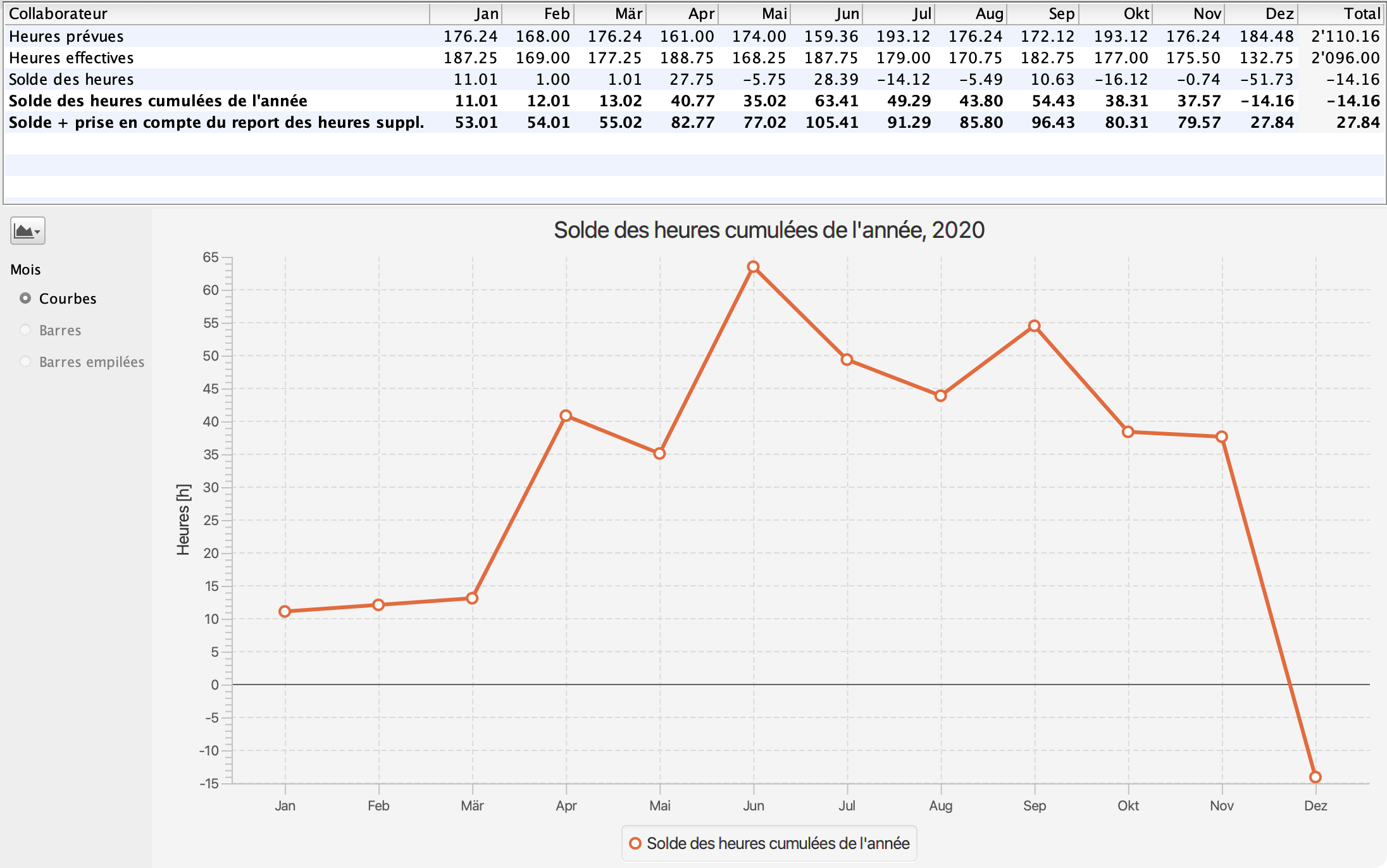Click the April data point on chart
The image size is (1387, 868).
[566, 416]
